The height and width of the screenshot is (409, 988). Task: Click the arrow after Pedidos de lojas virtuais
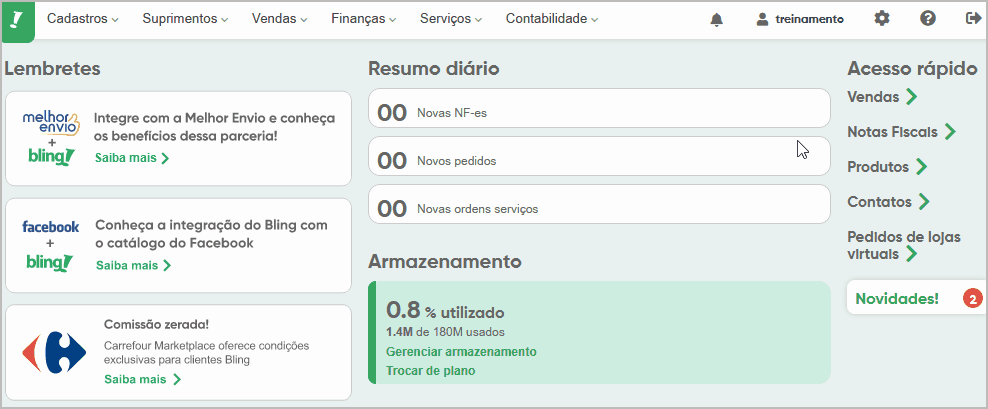[x=910, y=255]
